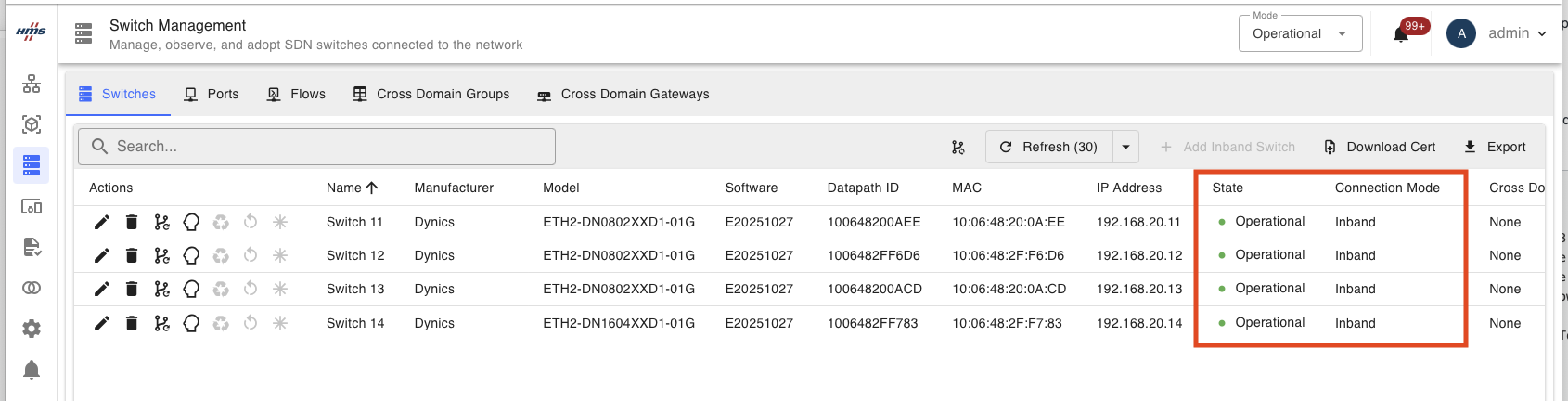Switch to the Ports tab
The image size is (1568, 401).
click(x=212, y=94)
